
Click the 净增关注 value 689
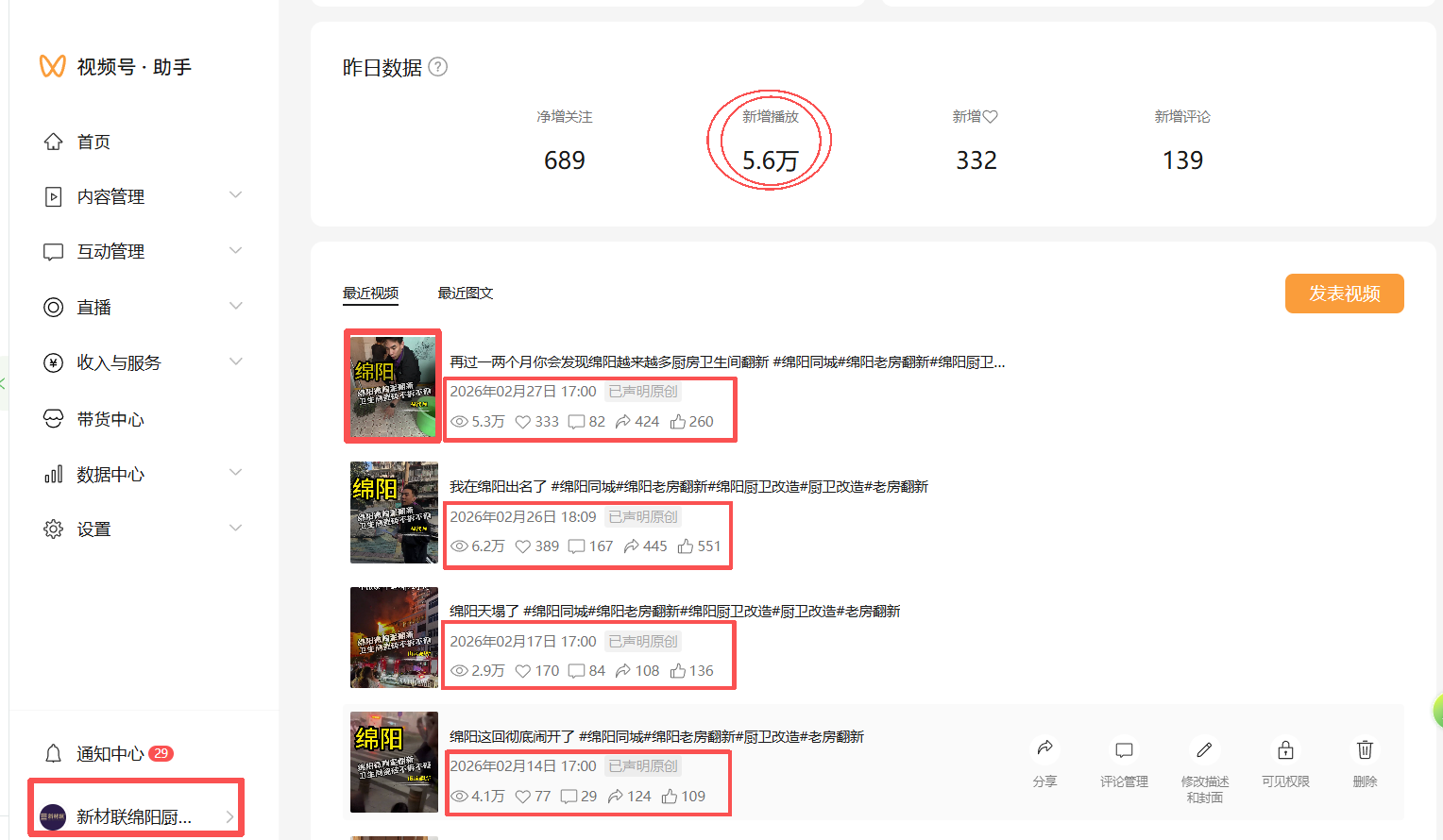[565, 160]
